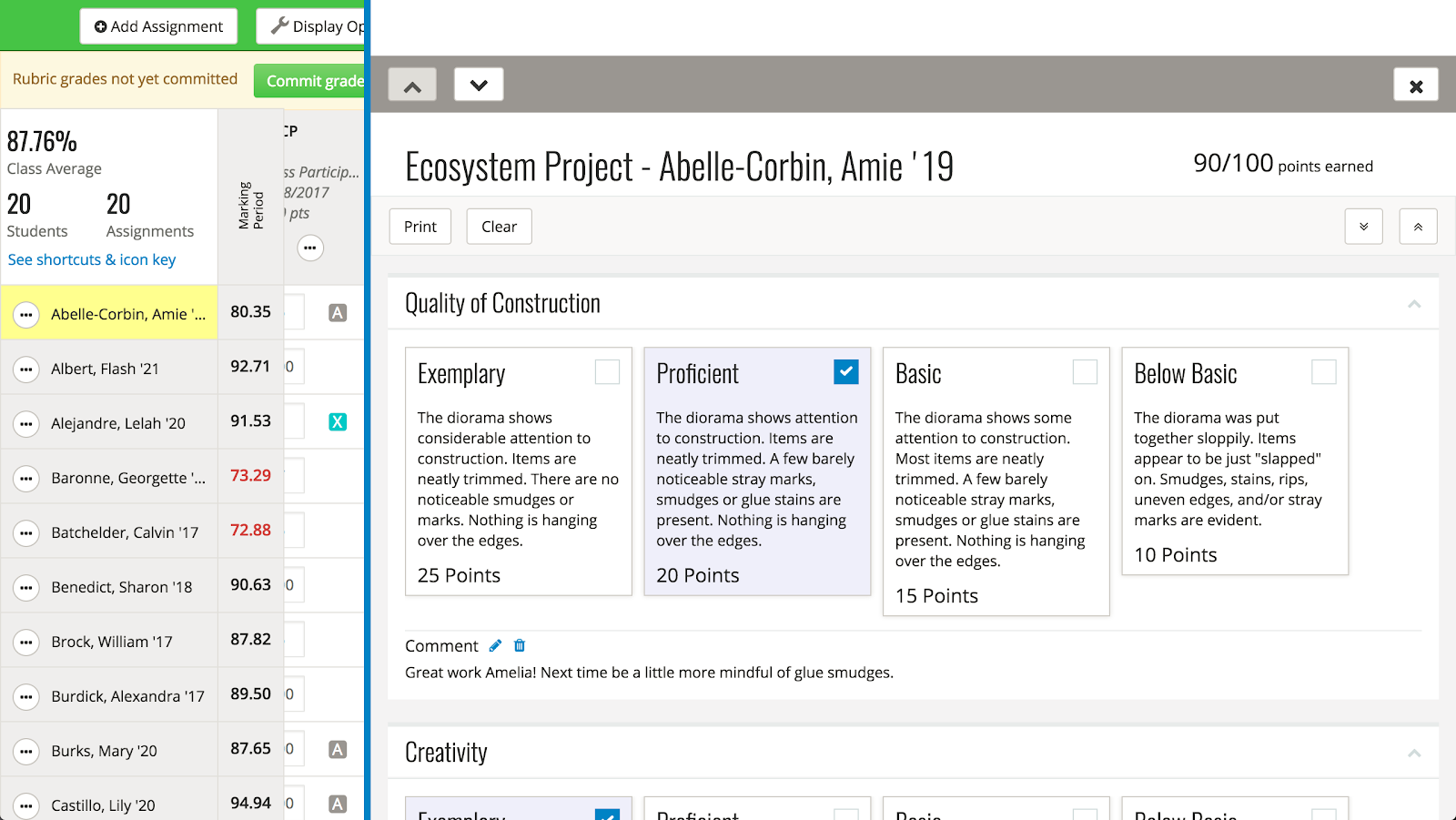Collapse the Creativity section
Viewport: 1456px width, 820px height.
point(1414,753)
